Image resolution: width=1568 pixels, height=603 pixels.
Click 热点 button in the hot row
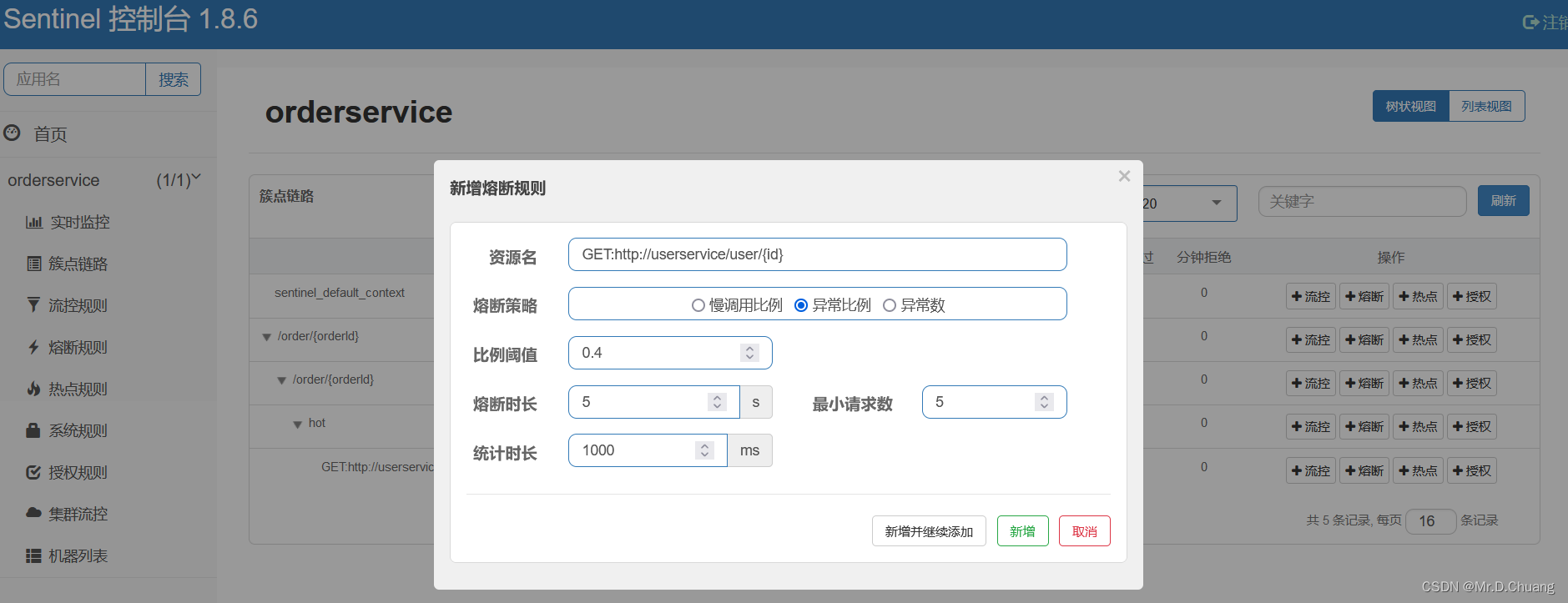point(1418,427)
